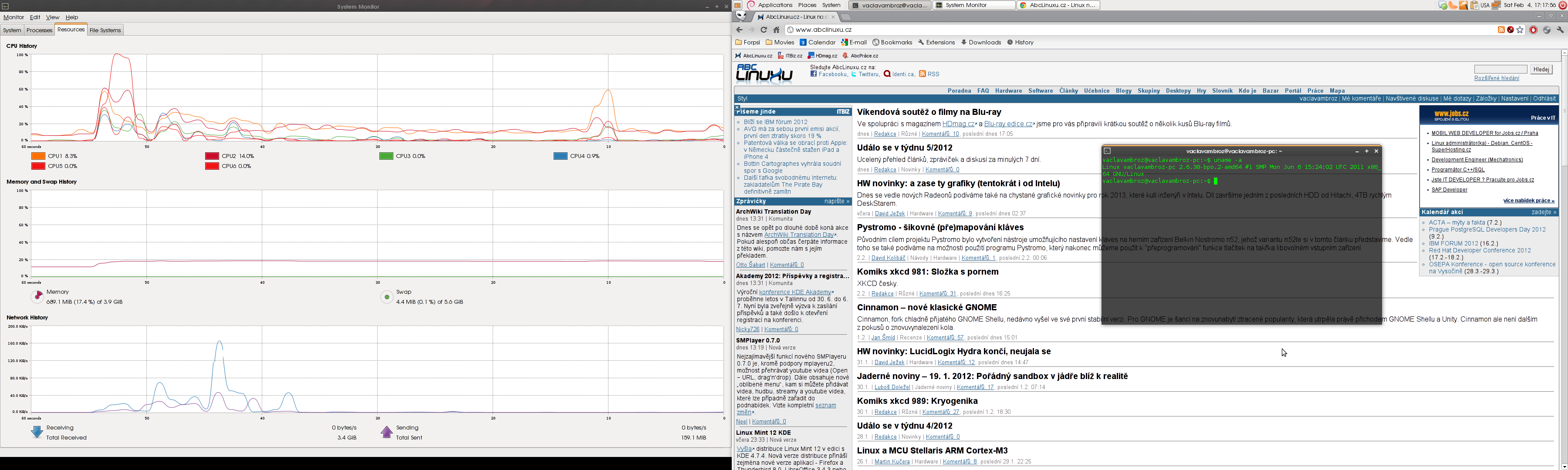This screenshot has width=1568, height=470.
Task: Open the View menu in System Monitor
Action: point(53,18)
